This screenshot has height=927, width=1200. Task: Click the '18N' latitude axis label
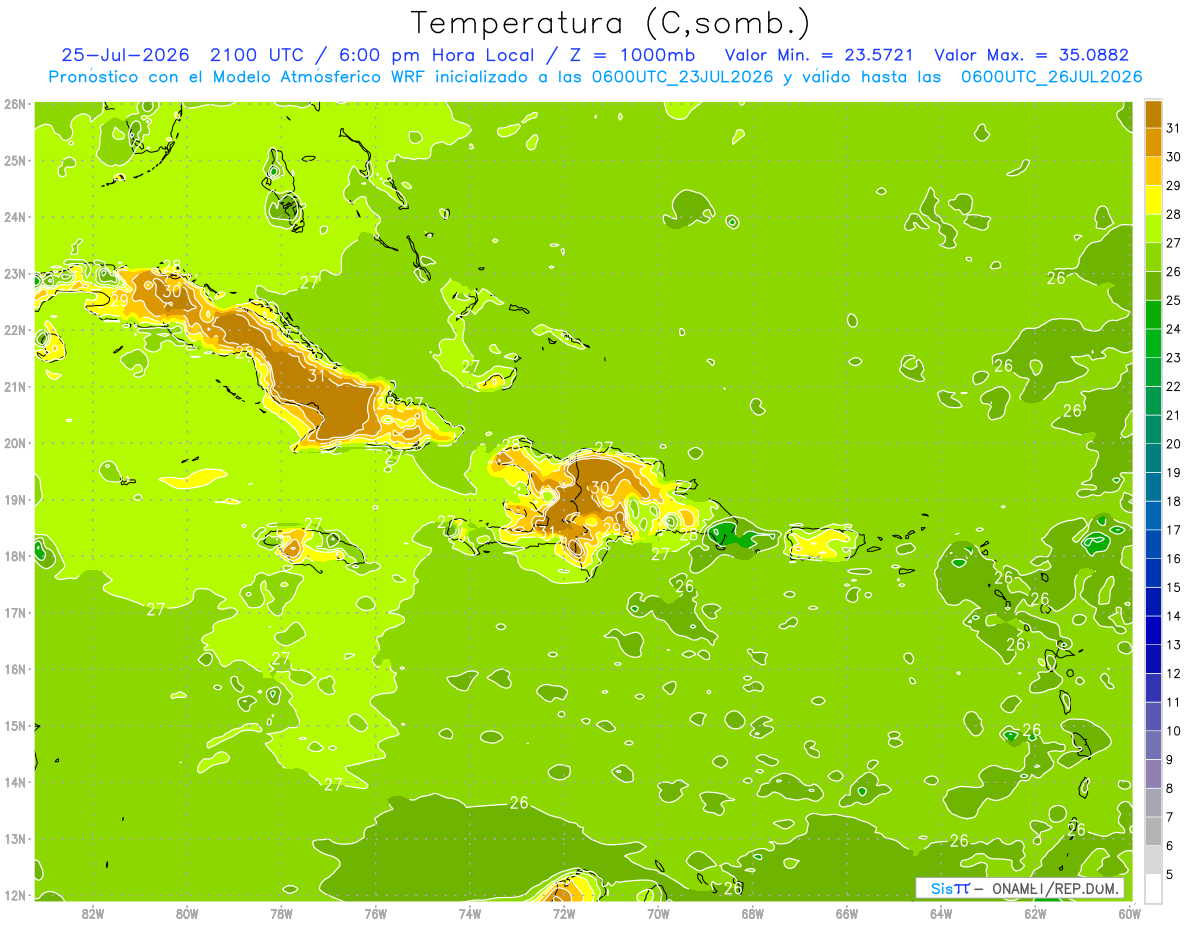coord(15,556)
